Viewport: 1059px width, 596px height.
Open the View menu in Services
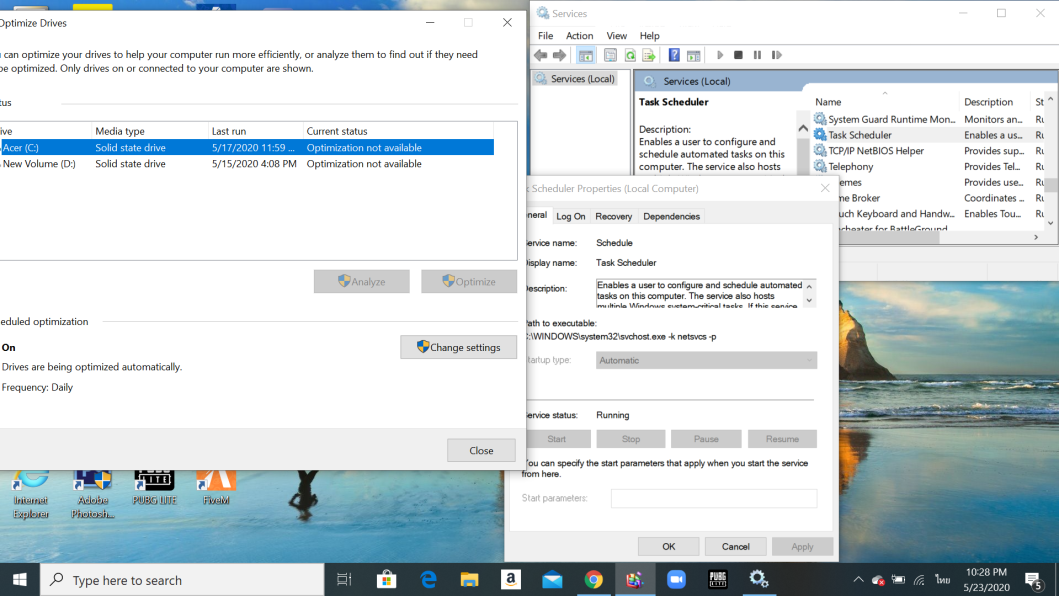point(617,36)
